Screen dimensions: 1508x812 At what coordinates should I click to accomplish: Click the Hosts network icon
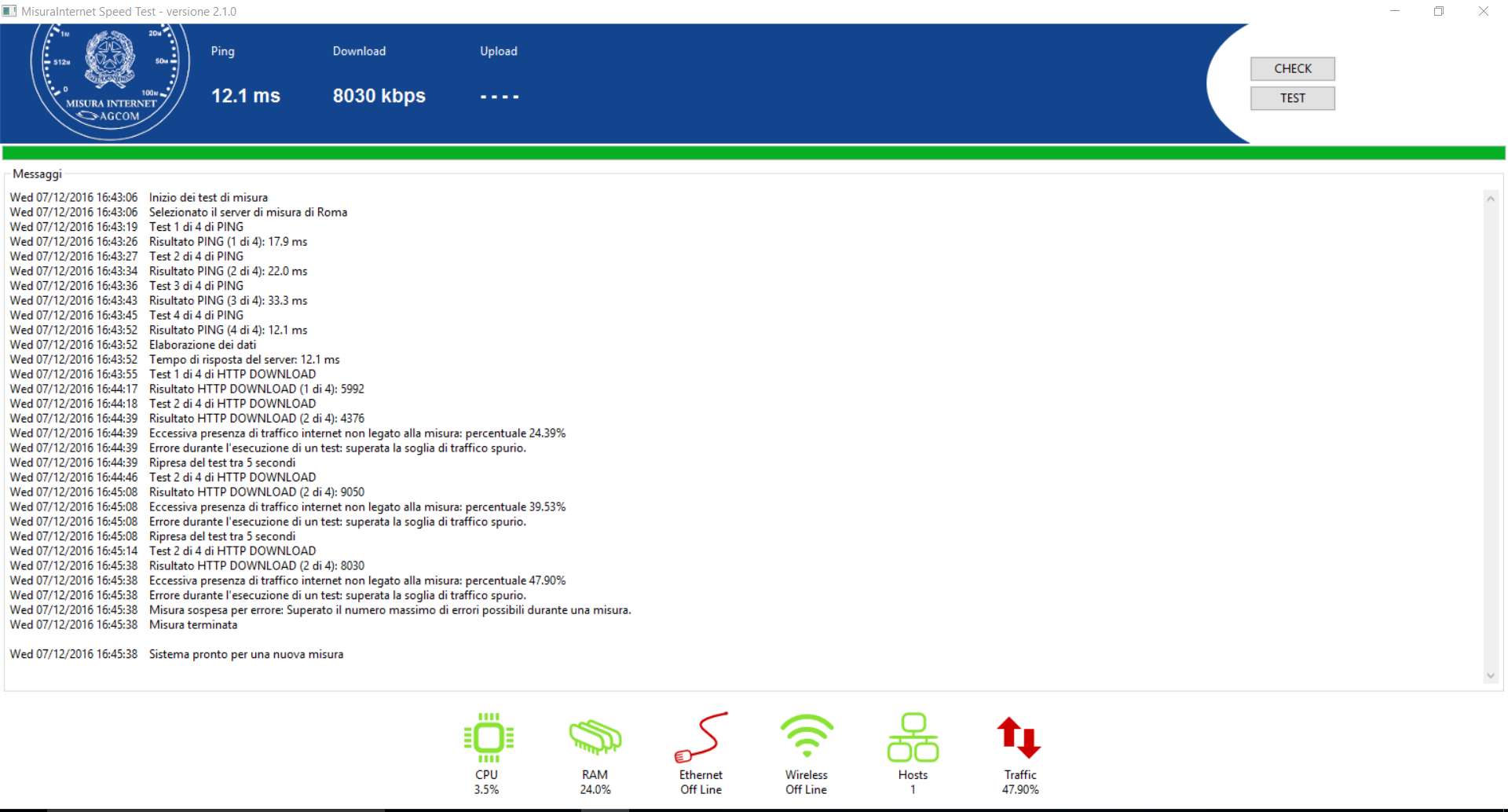[913, 737]
